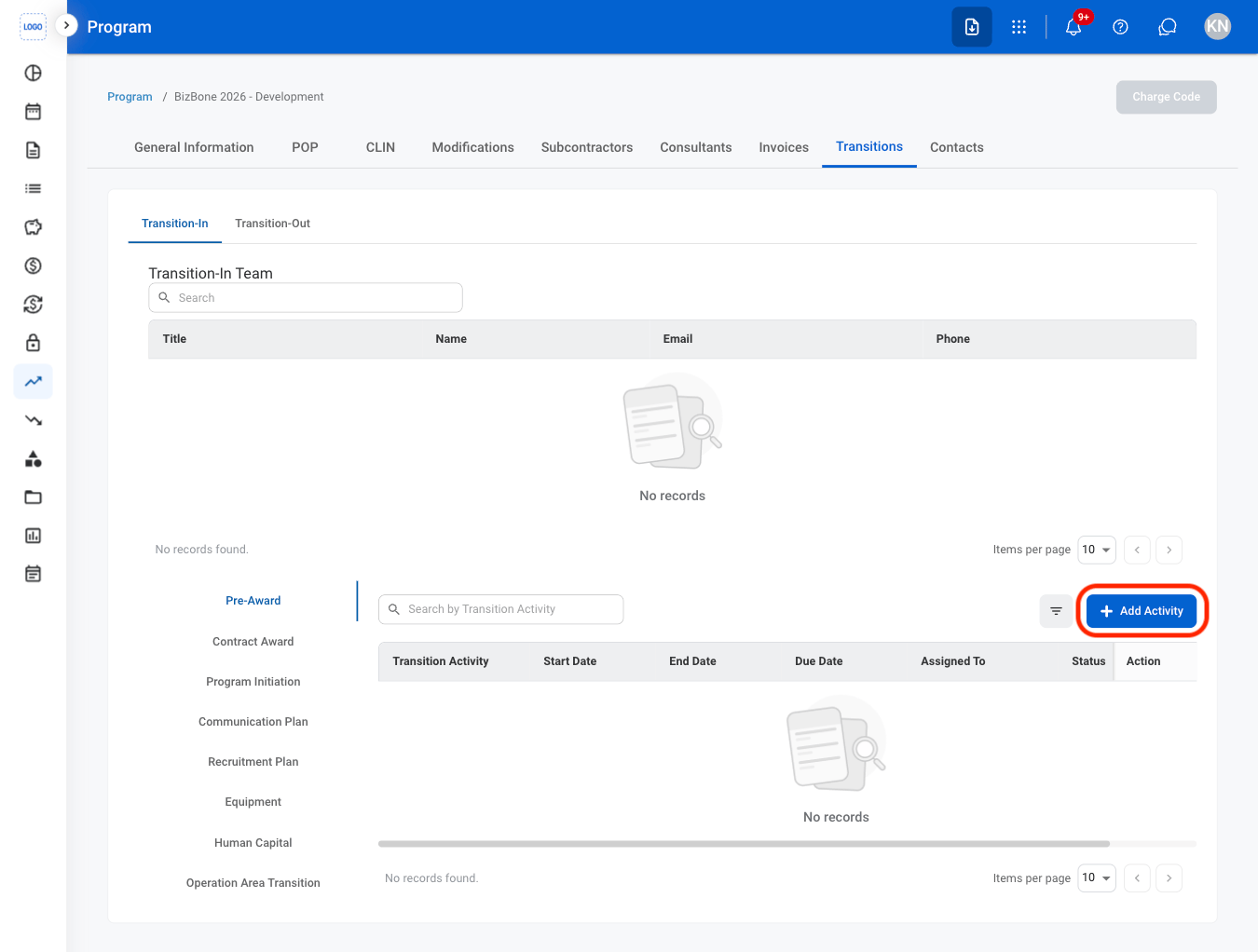Go to next page of Transition-In Team table

point(1169,550)
